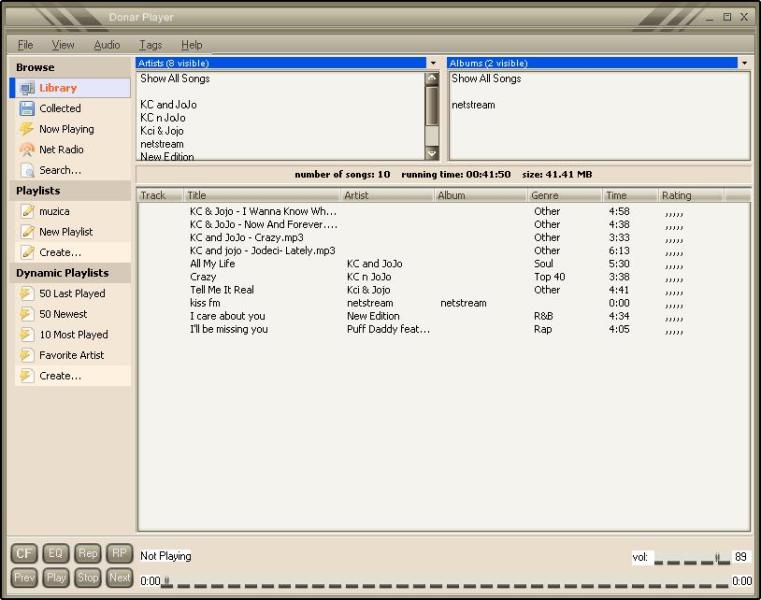761x600 pixels.
Task: Open the Now Playing view
Action: coord(66,129)
